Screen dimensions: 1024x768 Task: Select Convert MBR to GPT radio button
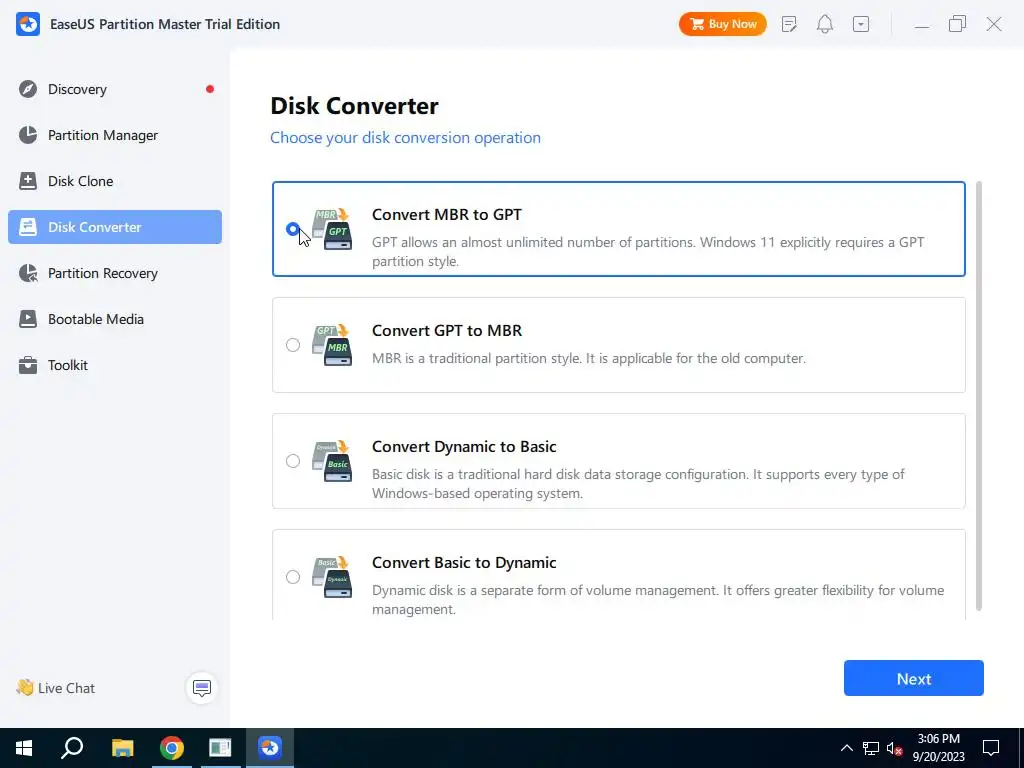pyautogui.click(x=293, y=229)
